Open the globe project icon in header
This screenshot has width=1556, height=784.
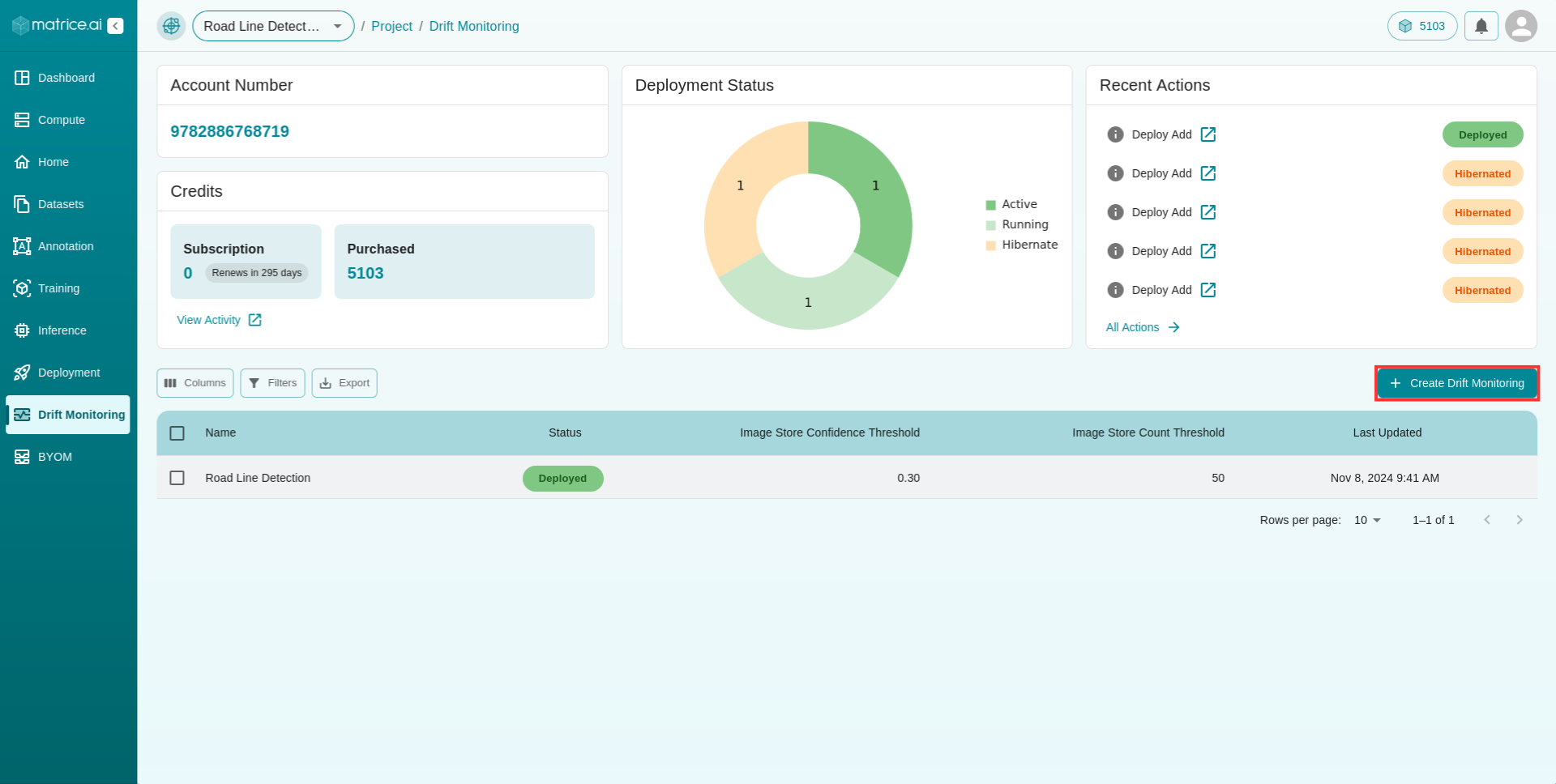click(x=171, y=26)
